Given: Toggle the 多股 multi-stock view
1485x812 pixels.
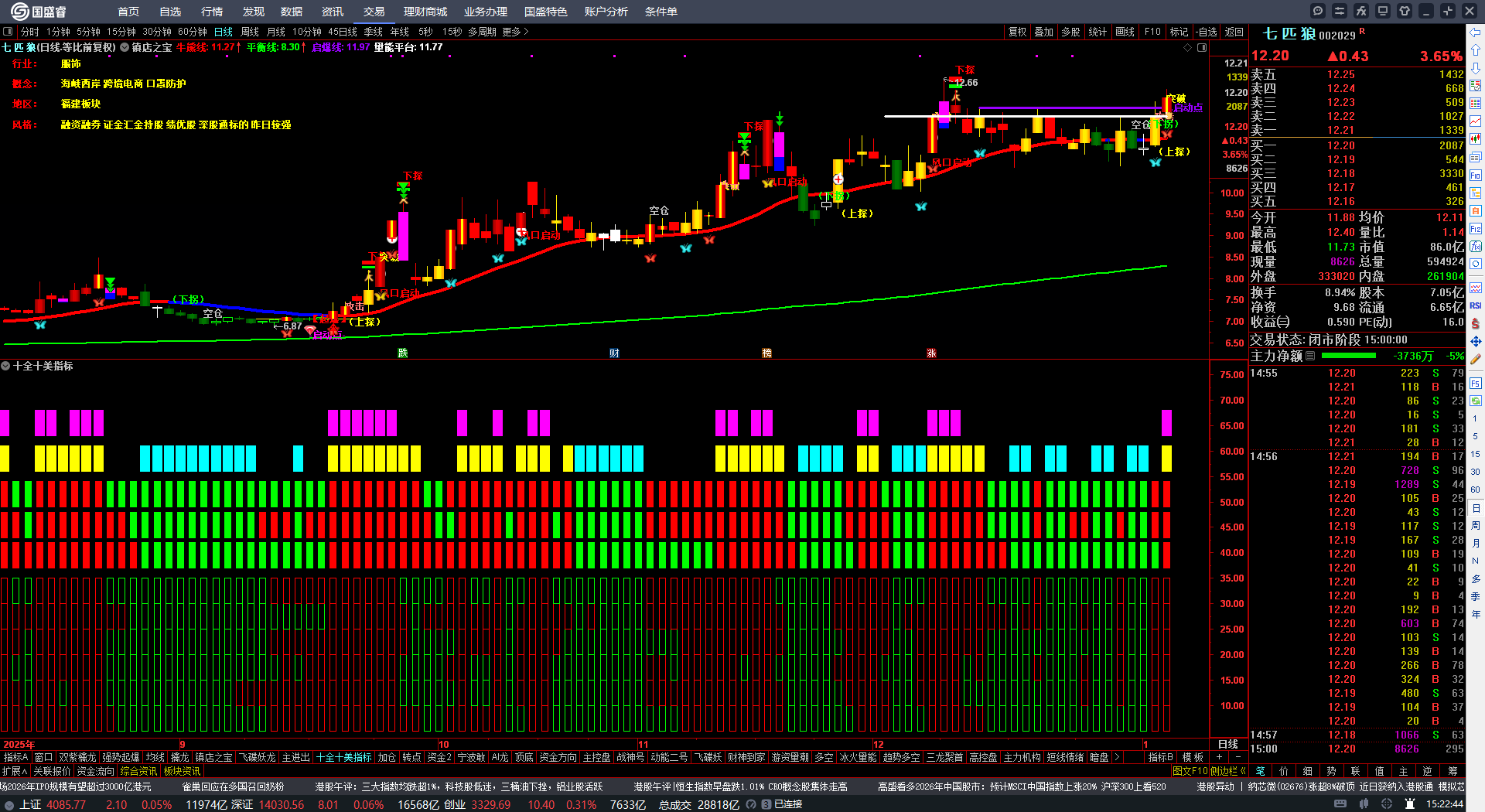Looking at the screenshot, I should pos(1070,32).
